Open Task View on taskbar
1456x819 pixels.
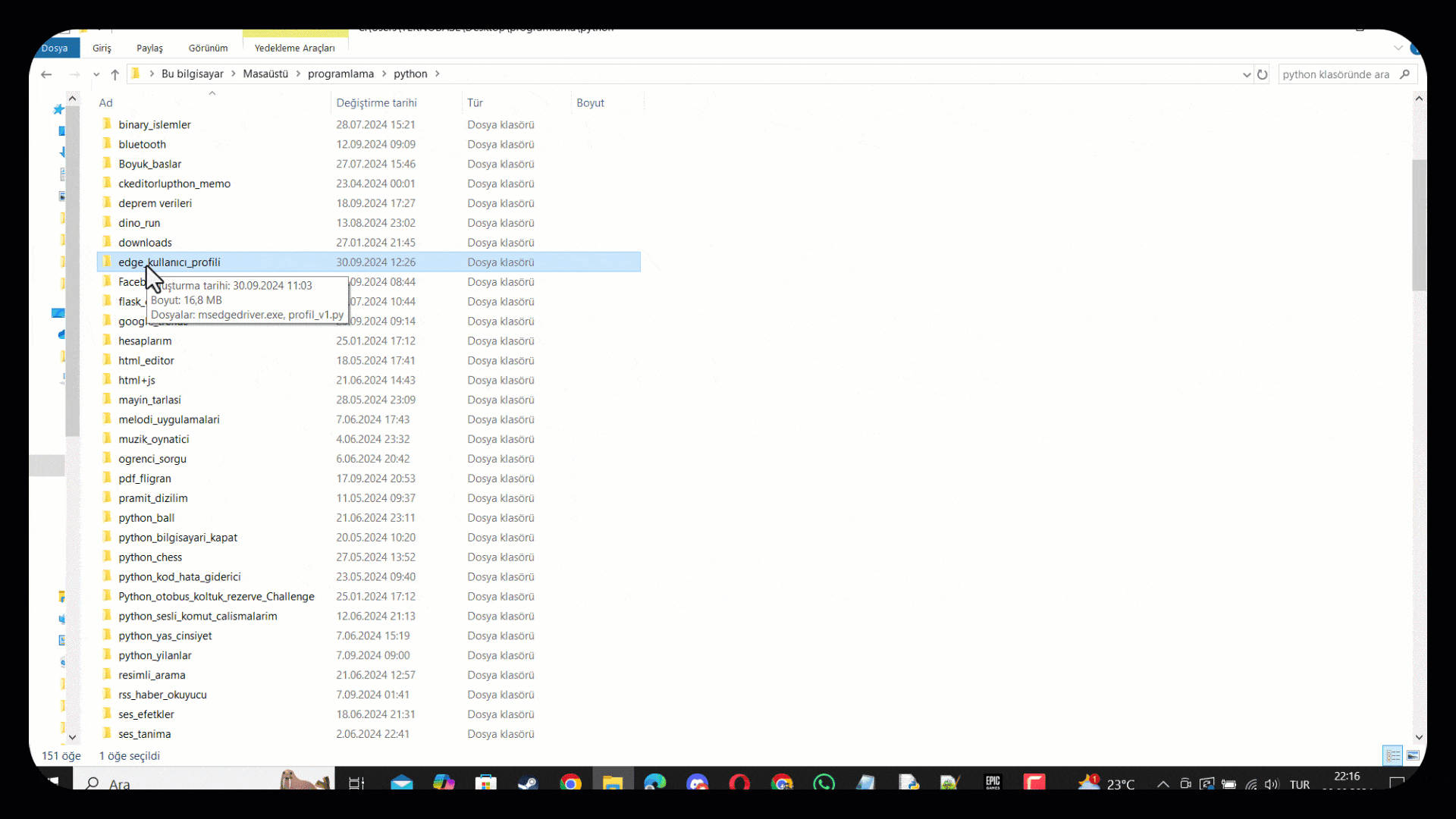point(356,783)
